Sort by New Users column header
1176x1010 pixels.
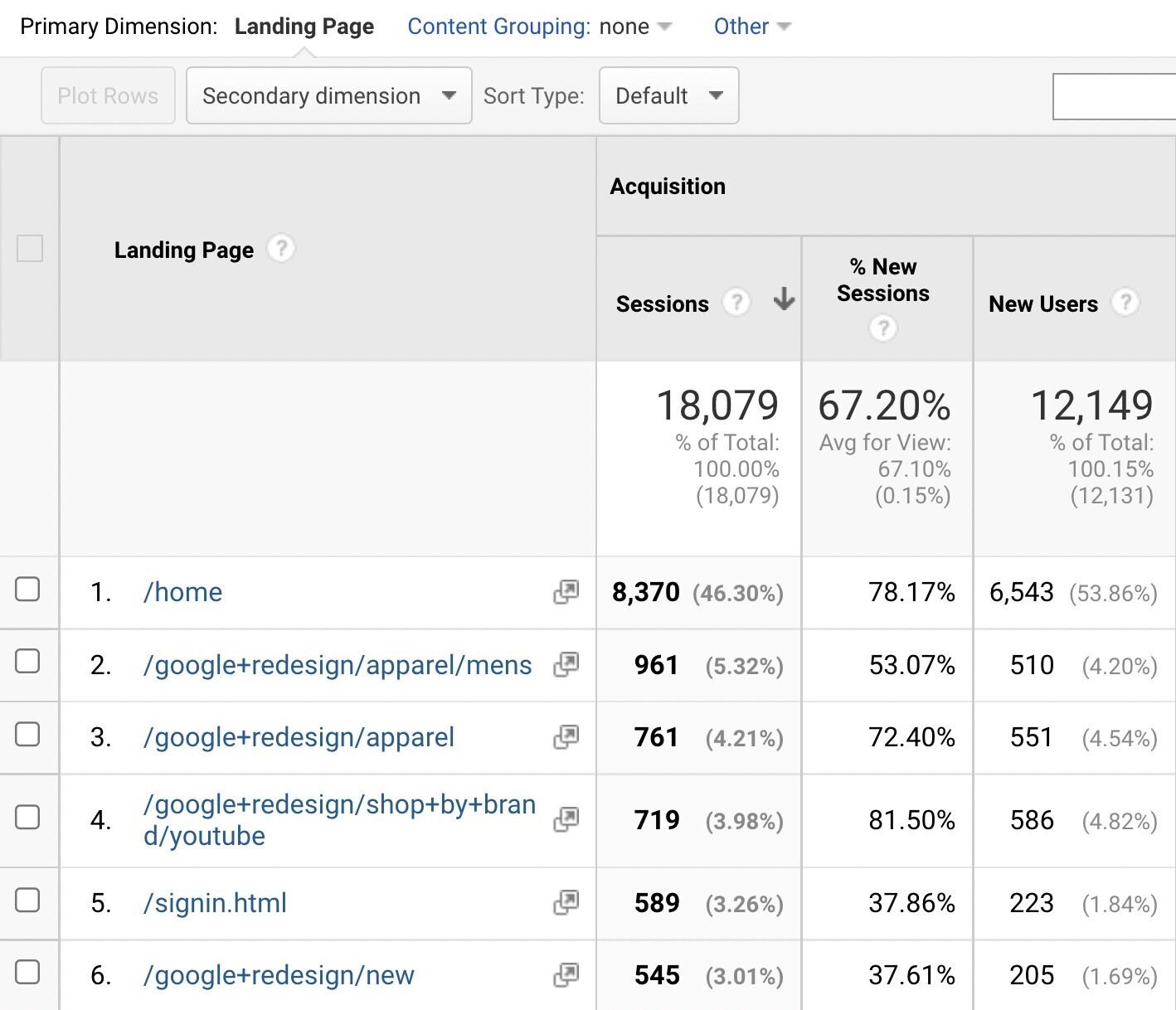[x=1043, y=303]
